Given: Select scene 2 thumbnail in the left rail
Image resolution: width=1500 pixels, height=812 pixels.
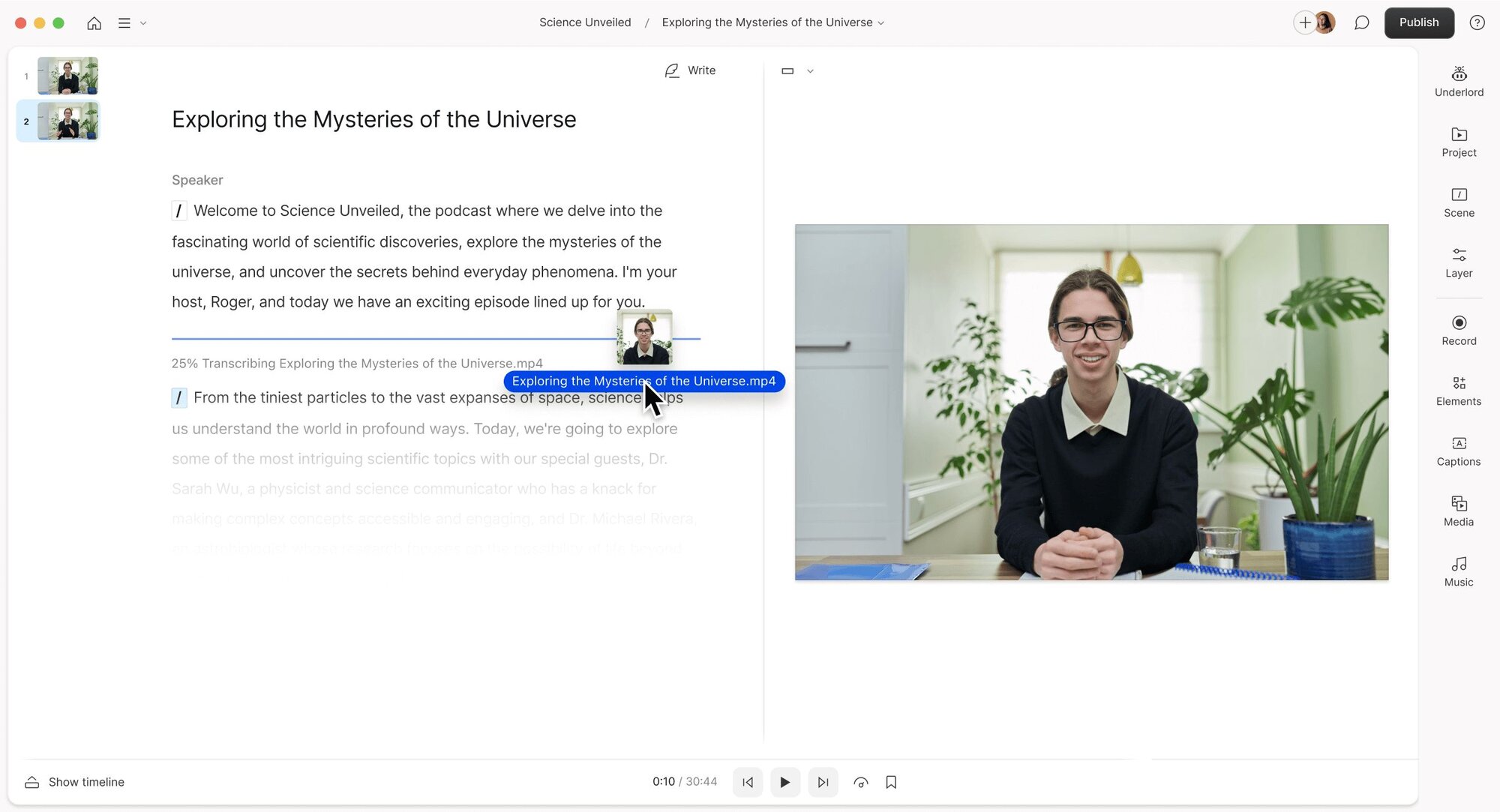Looking at the screenshot, I should (x=67, y=121).
